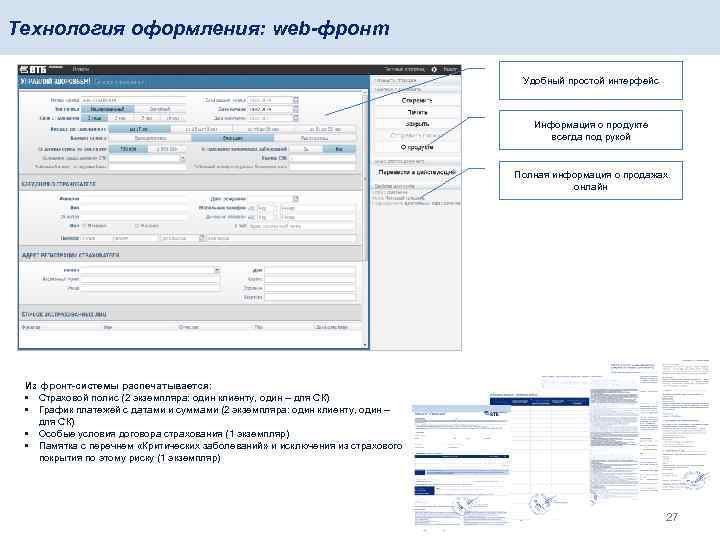The image size is (720, 540).
Task: Choose 1 500 000 insurance sum
Action: pos(167,149)
